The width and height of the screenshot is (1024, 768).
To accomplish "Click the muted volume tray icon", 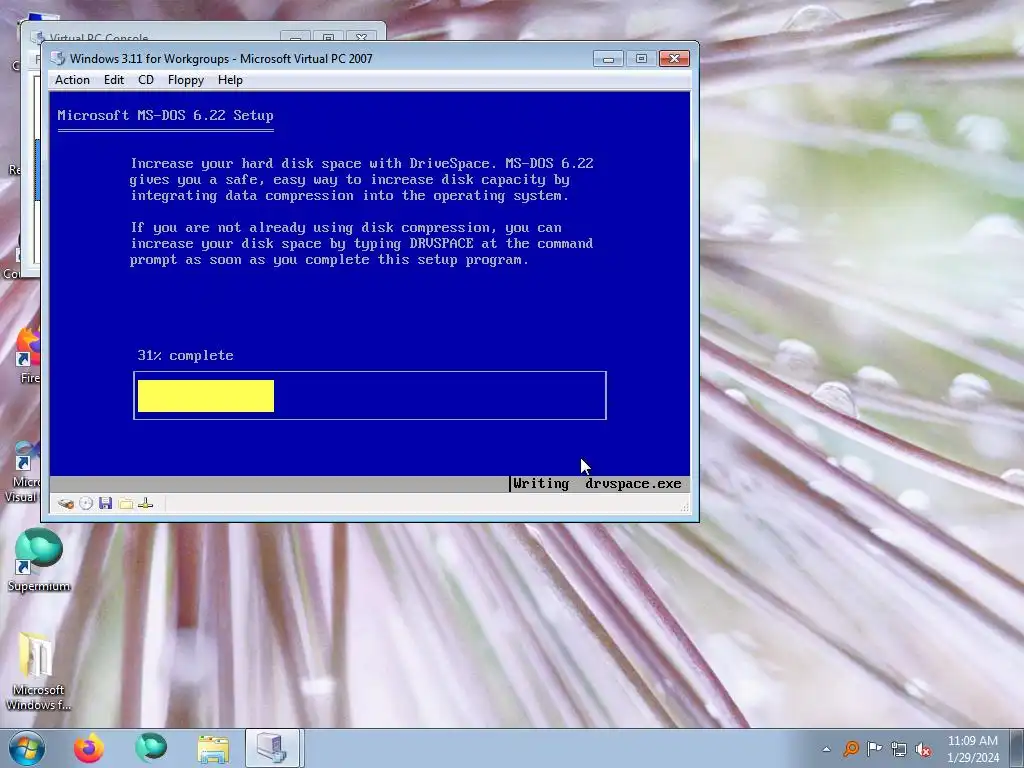I will click(x=923, y=749).
